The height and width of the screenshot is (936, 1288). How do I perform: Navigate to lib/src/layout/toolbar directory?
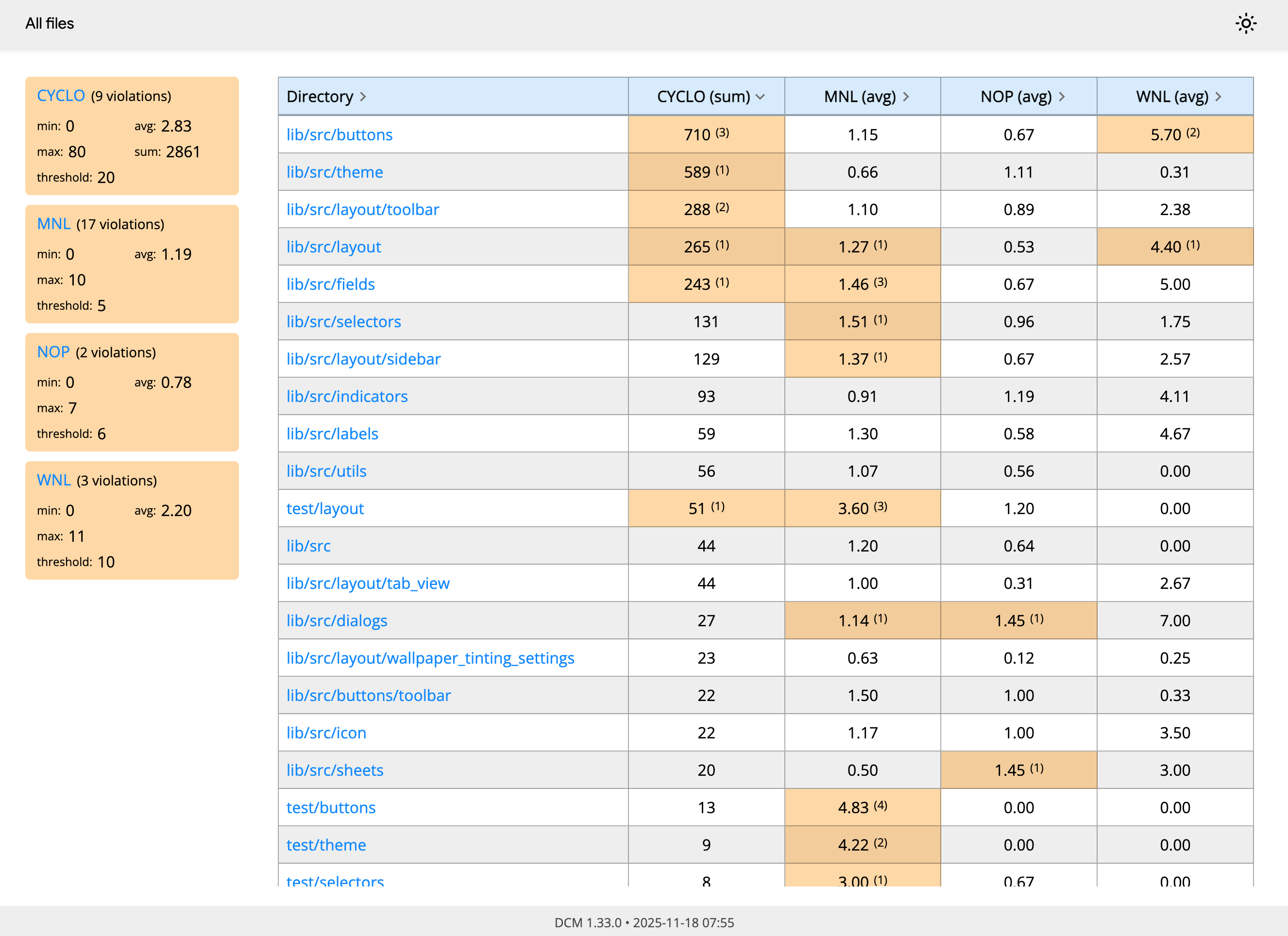[x=362, y=209]
